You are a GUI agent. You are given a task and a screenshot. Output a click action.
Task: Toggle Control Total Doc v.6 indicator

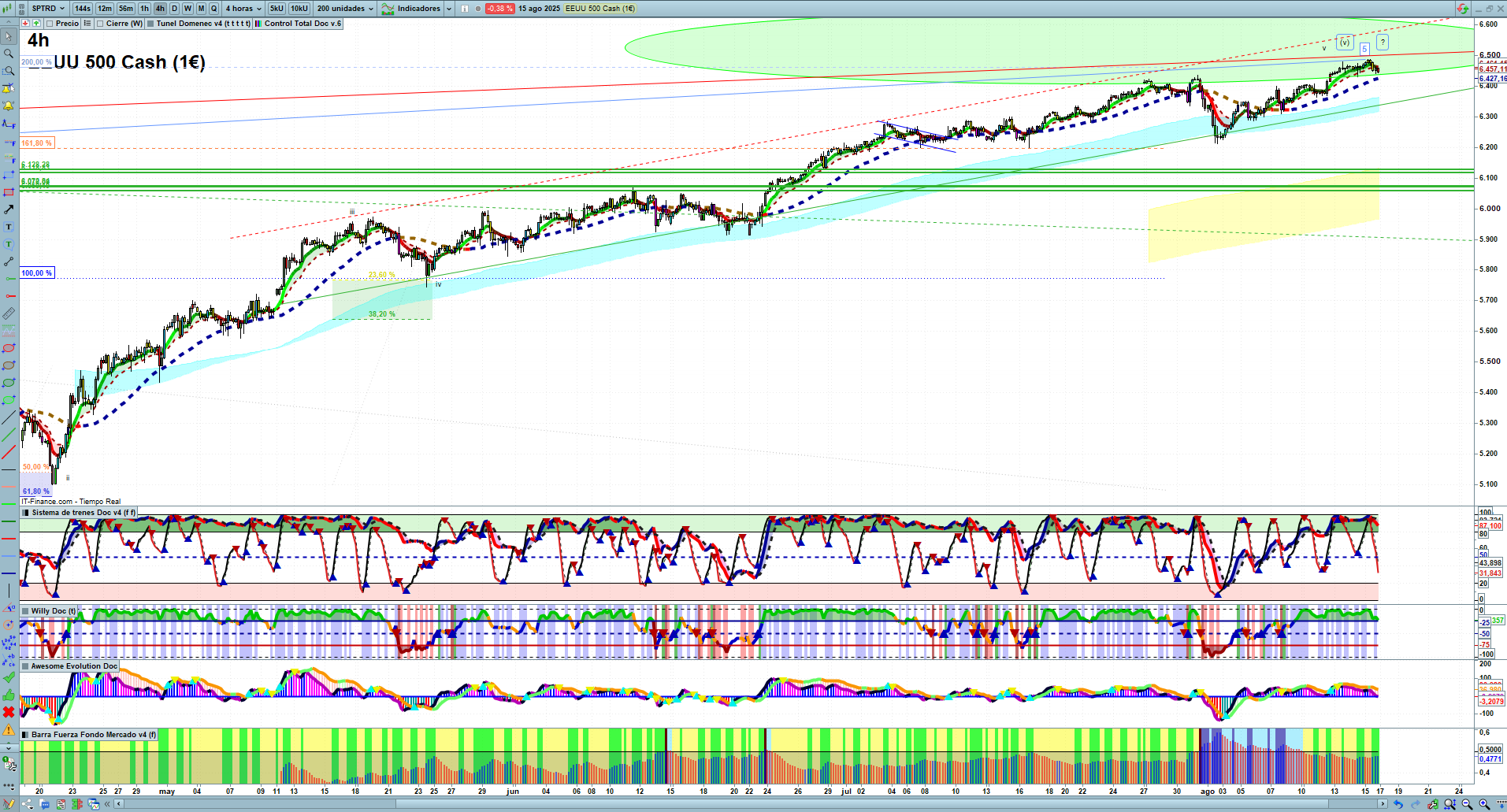258,24
